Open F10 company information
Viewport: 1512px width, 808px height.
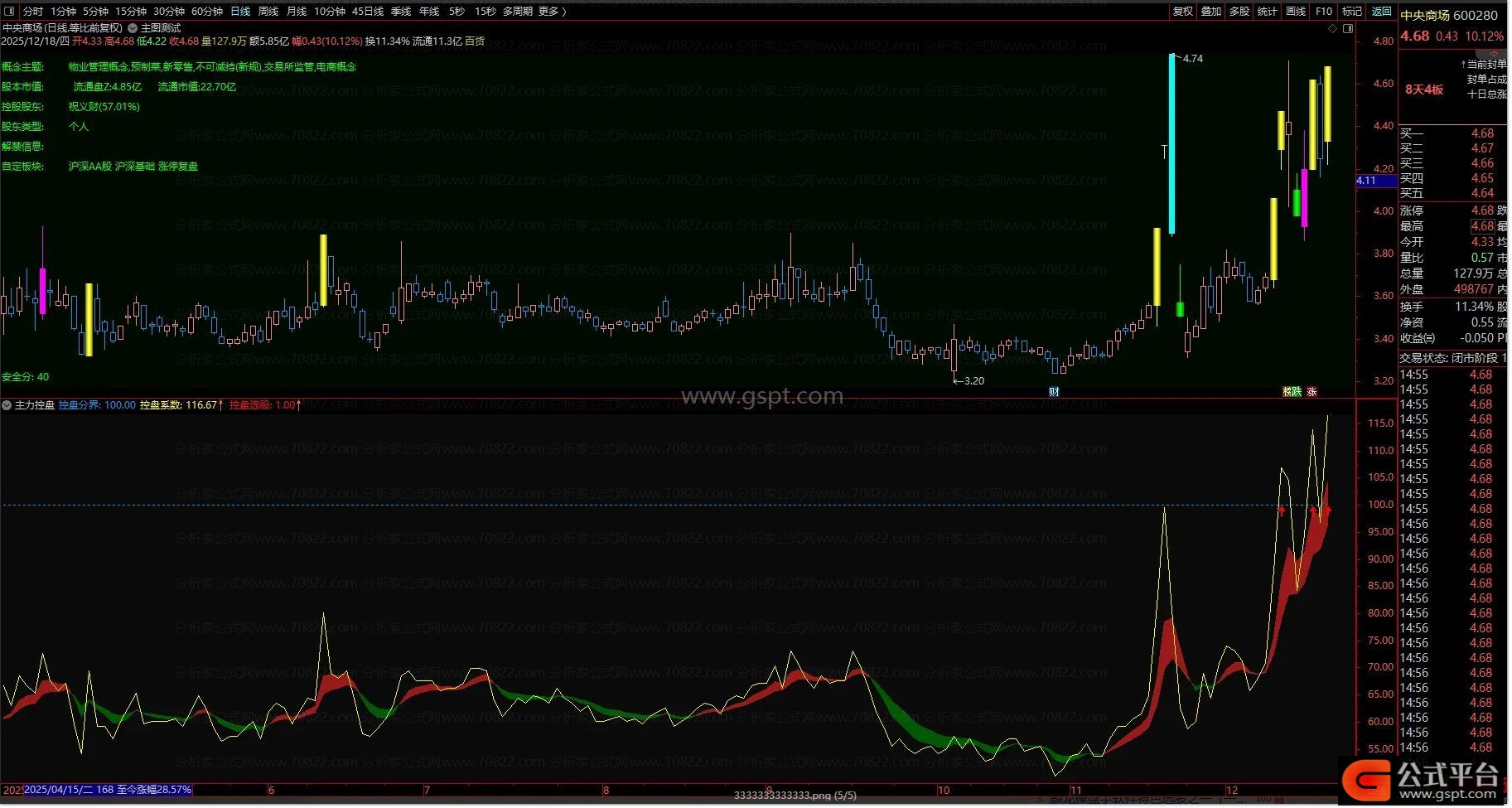[1324, 12]
